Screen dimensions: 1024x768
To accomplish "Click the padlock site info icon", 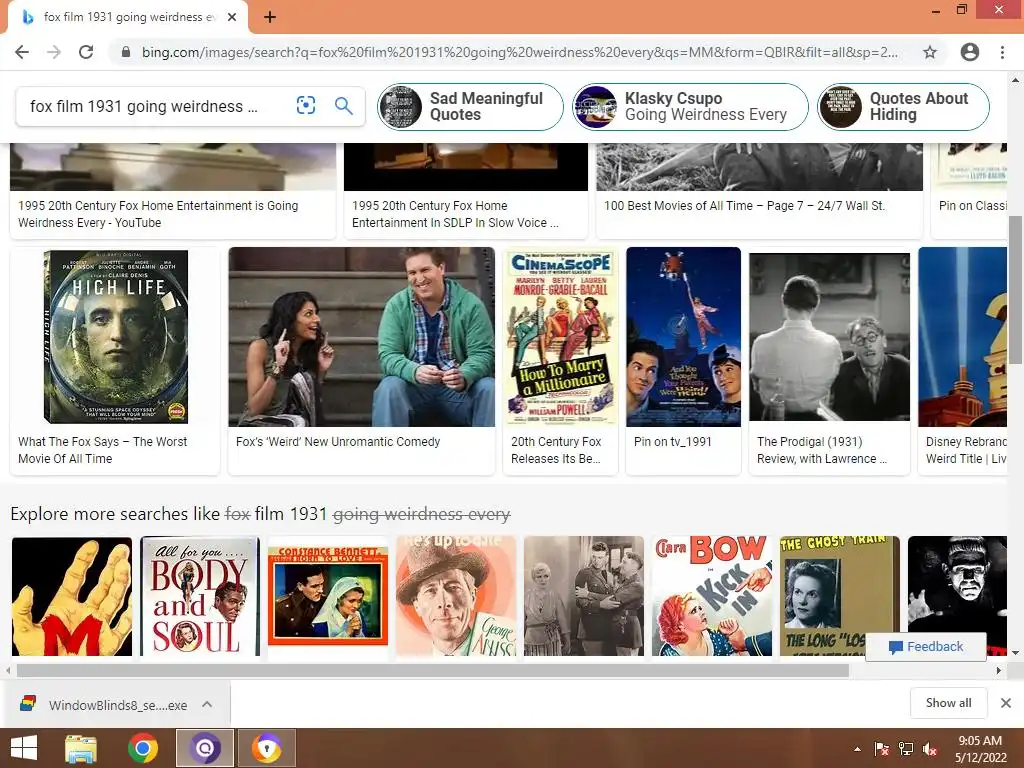I will (x=126, y=52).
